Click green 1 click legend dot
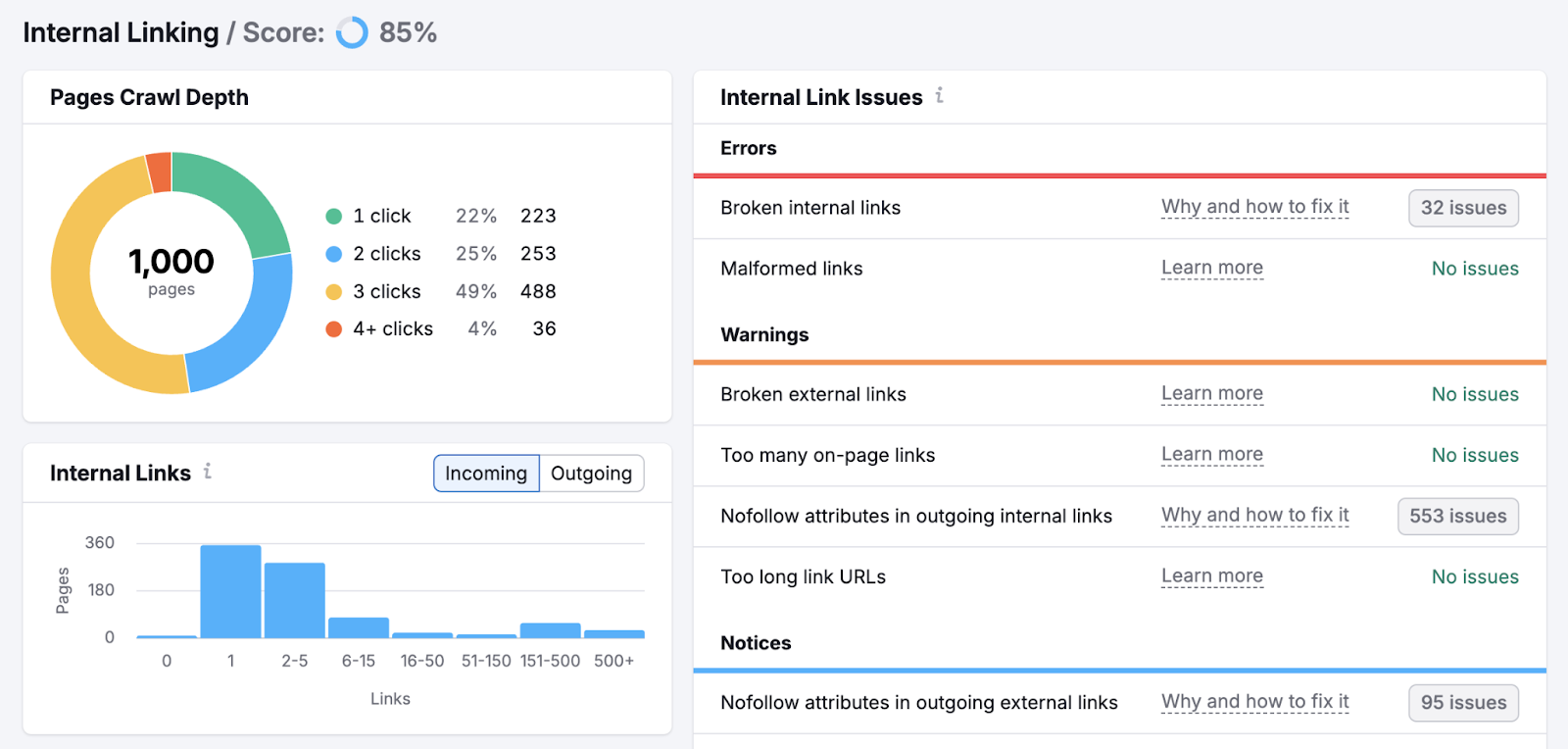1568x749 pixels. coord(333,216)
